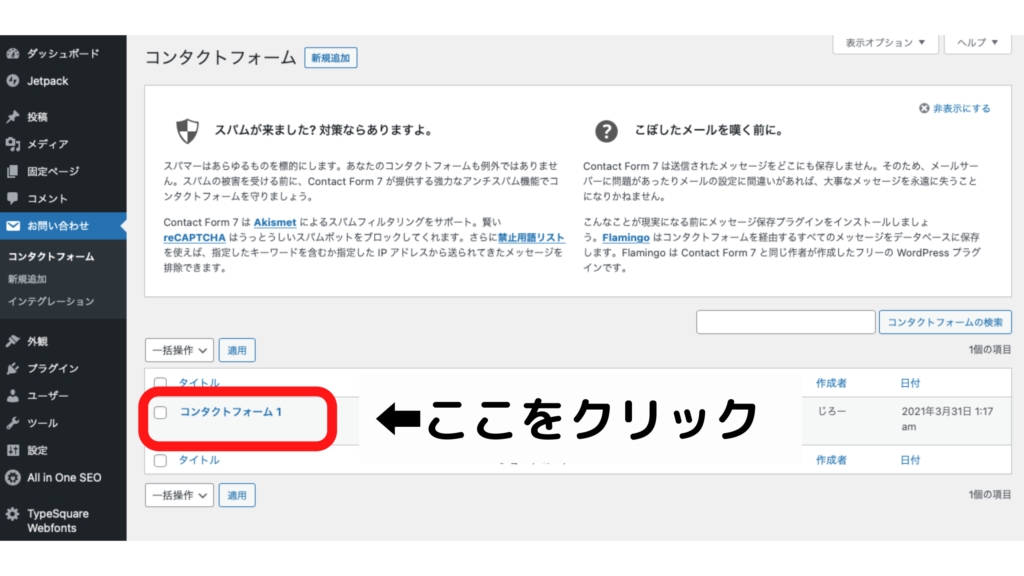
Task: Click the 新規追加 button next to the page title
Action: (x=330, y=58)
